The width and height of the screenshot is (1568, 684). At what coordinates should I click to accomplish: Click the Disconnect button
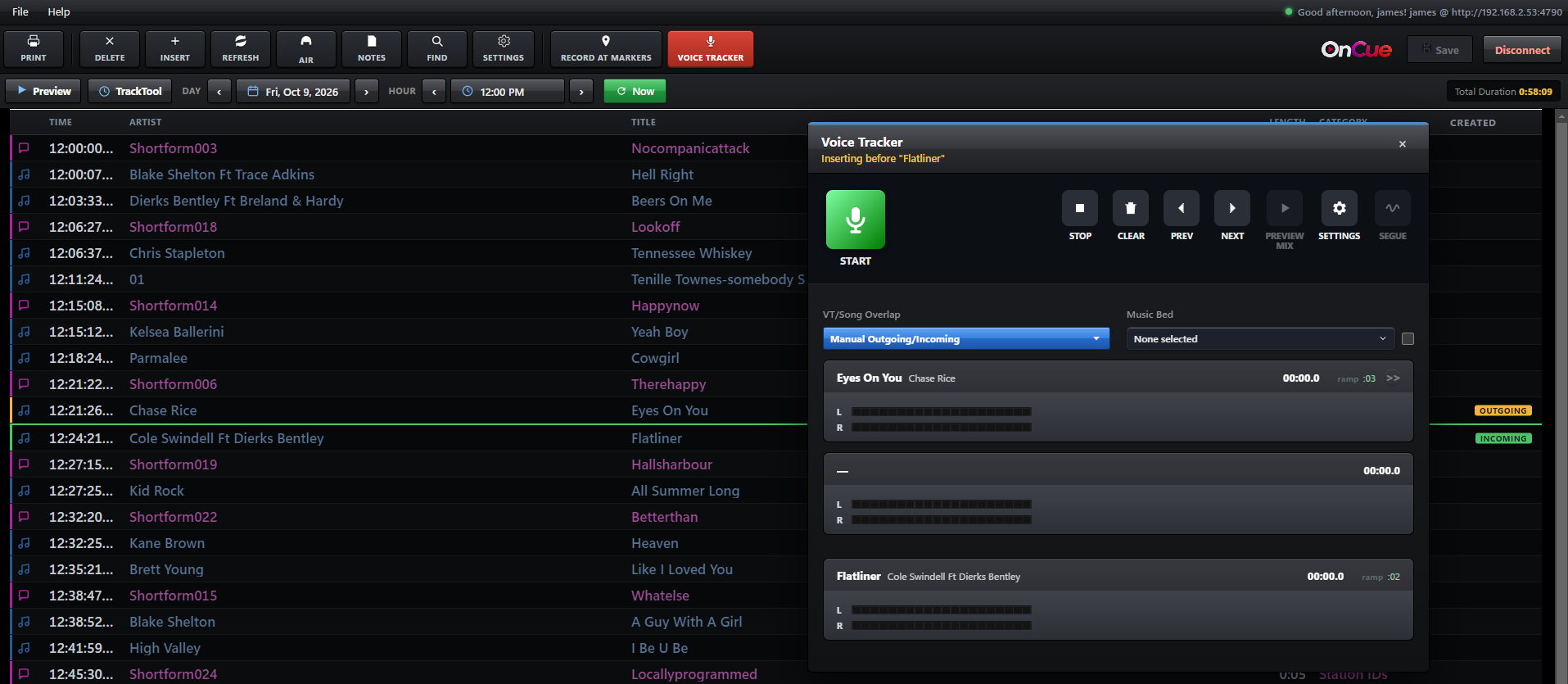click(x=1522, y=50)
